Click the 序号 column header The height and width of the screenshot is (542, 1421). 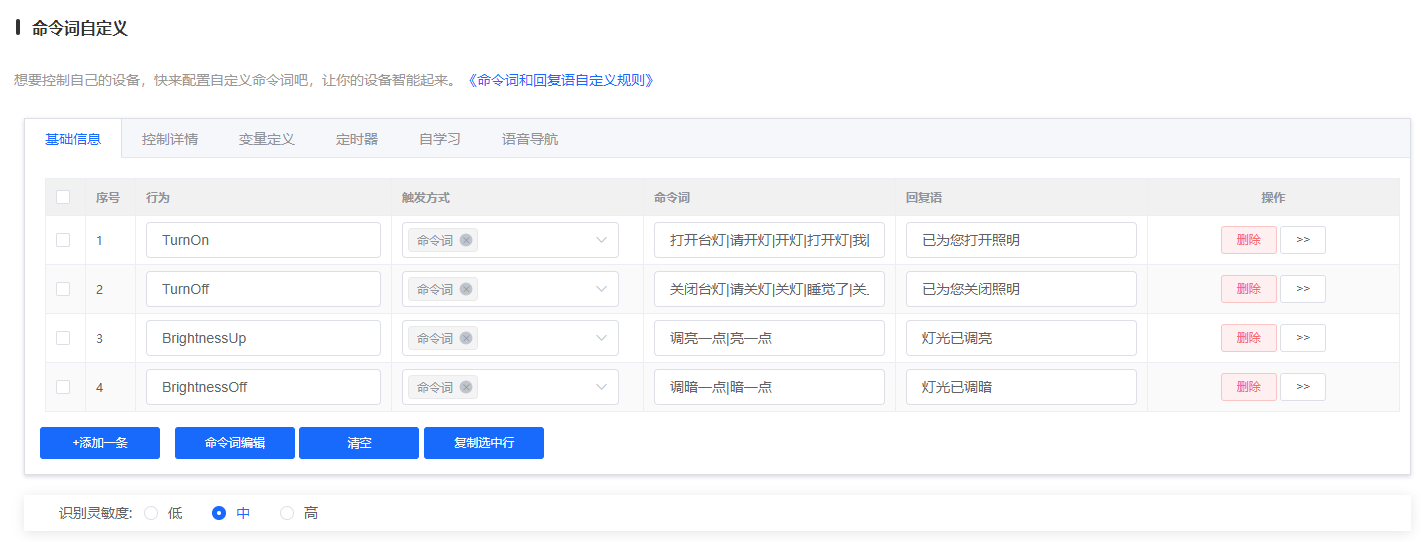[x=108, y=198]
